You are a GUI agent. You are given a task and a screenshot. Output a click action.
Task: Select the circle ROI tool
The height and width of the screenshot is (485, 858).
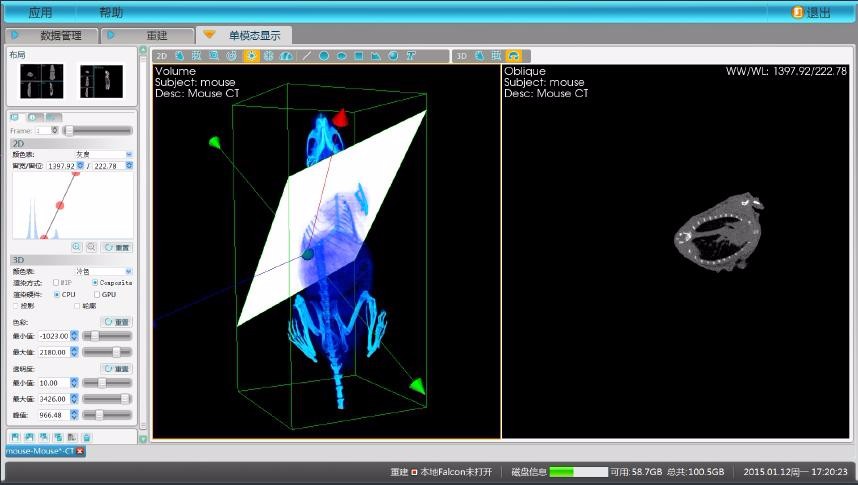324,56
